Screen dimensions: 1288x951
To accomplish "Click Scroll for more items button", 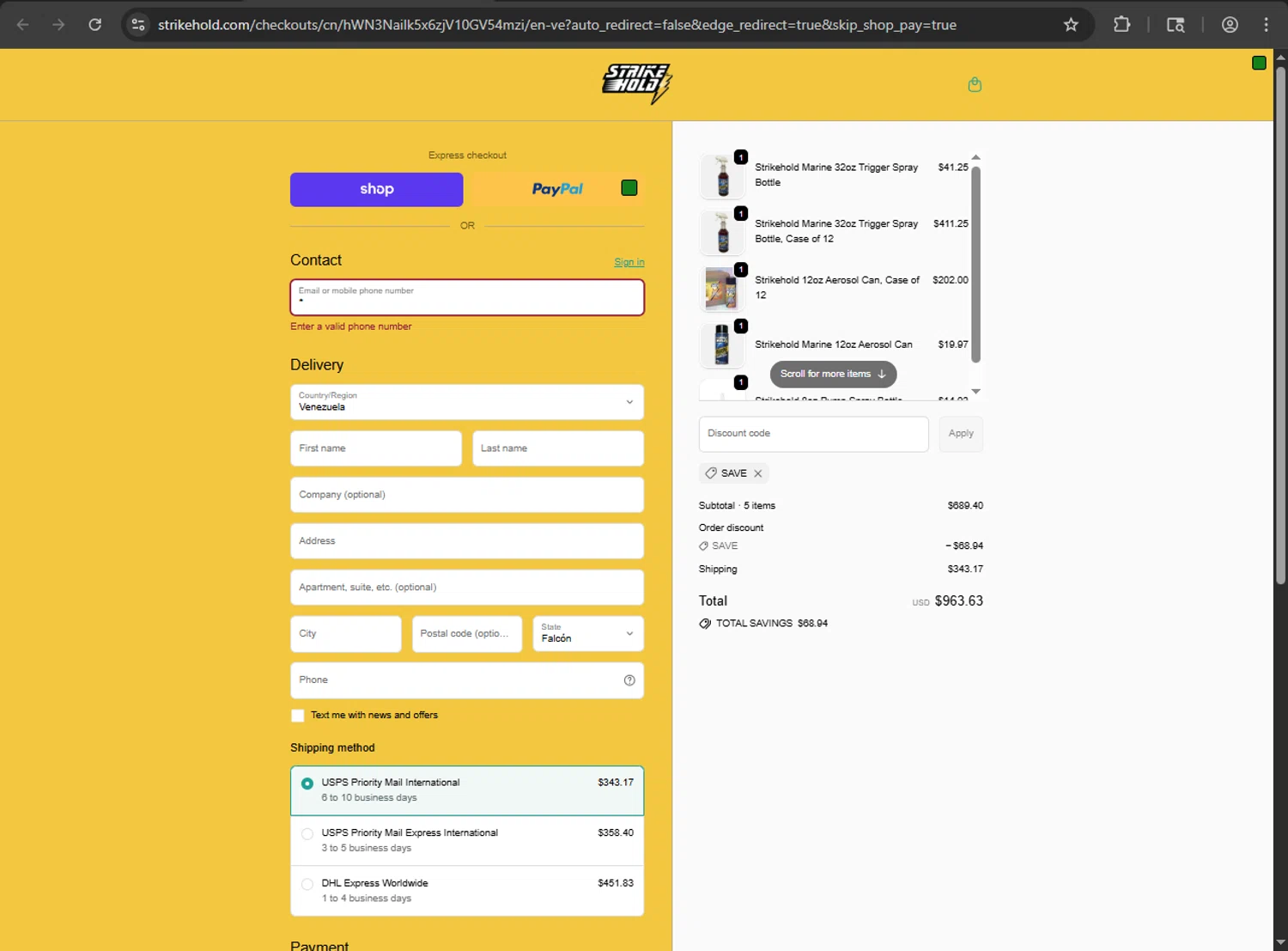I will 833,374.
